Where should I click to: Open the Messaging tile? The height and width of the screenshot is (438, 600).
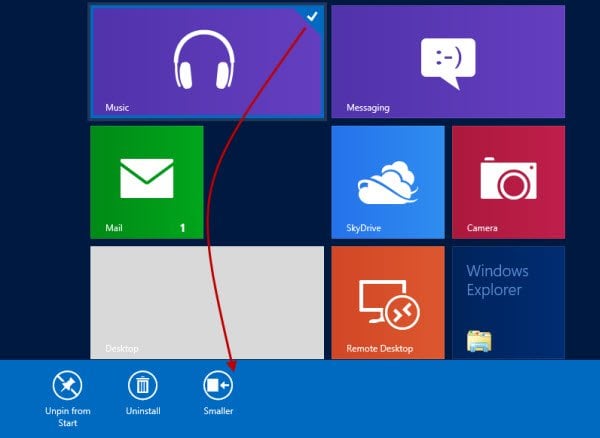click(448, 62)
